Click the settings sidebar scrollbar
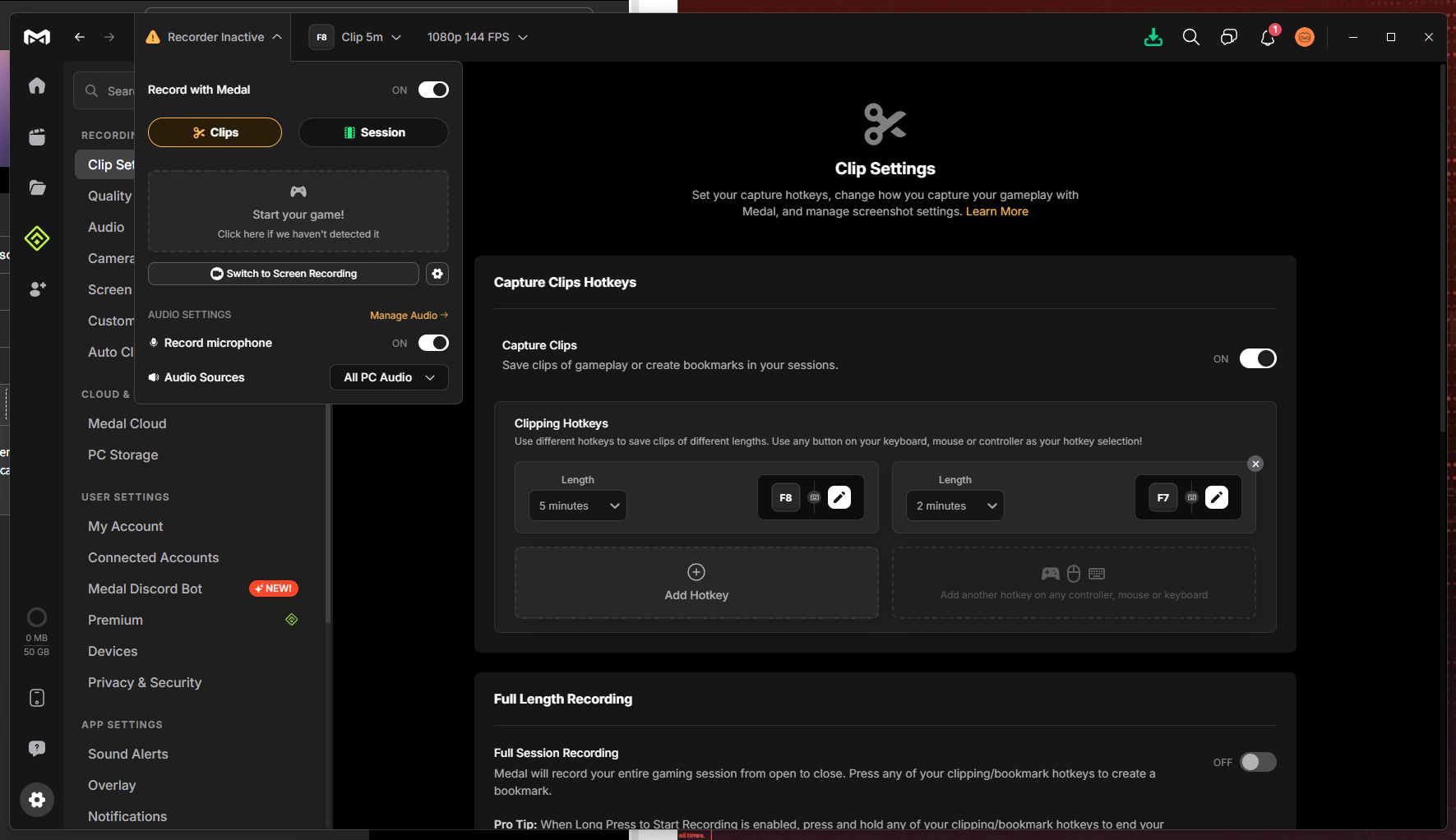This screenshot has width=1456, height=840. click(328, 514)
